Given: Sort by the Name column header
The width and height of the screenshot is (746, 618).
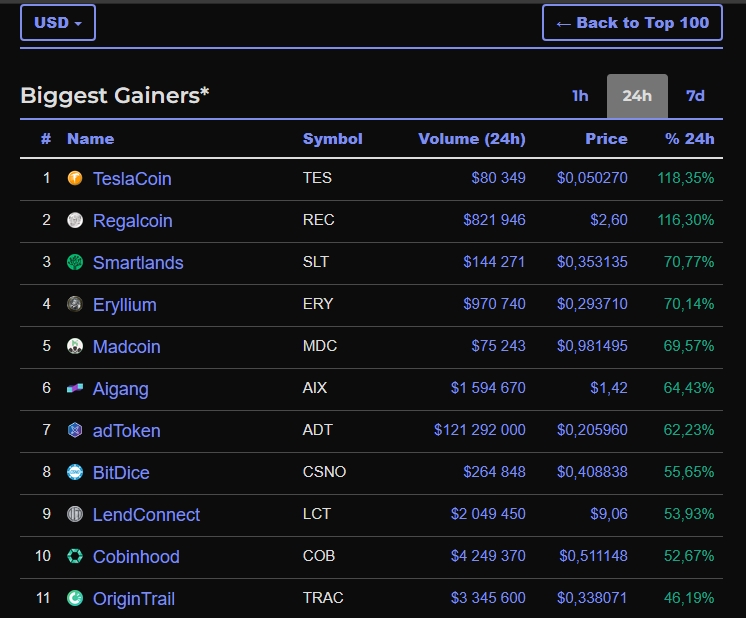Looking at the screenshot, I should pos(90,139).
